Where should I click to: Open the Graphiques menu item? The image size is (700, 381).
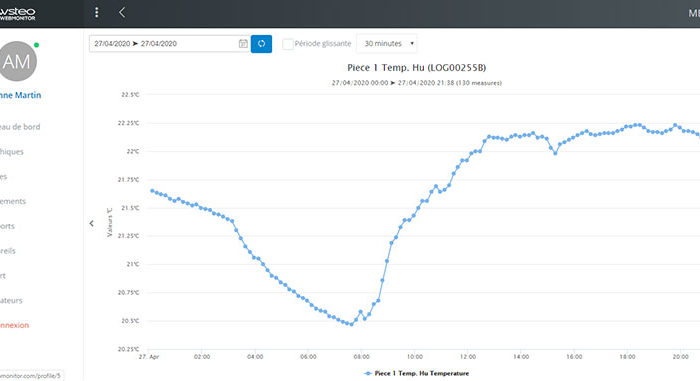(x=12, y=152)
